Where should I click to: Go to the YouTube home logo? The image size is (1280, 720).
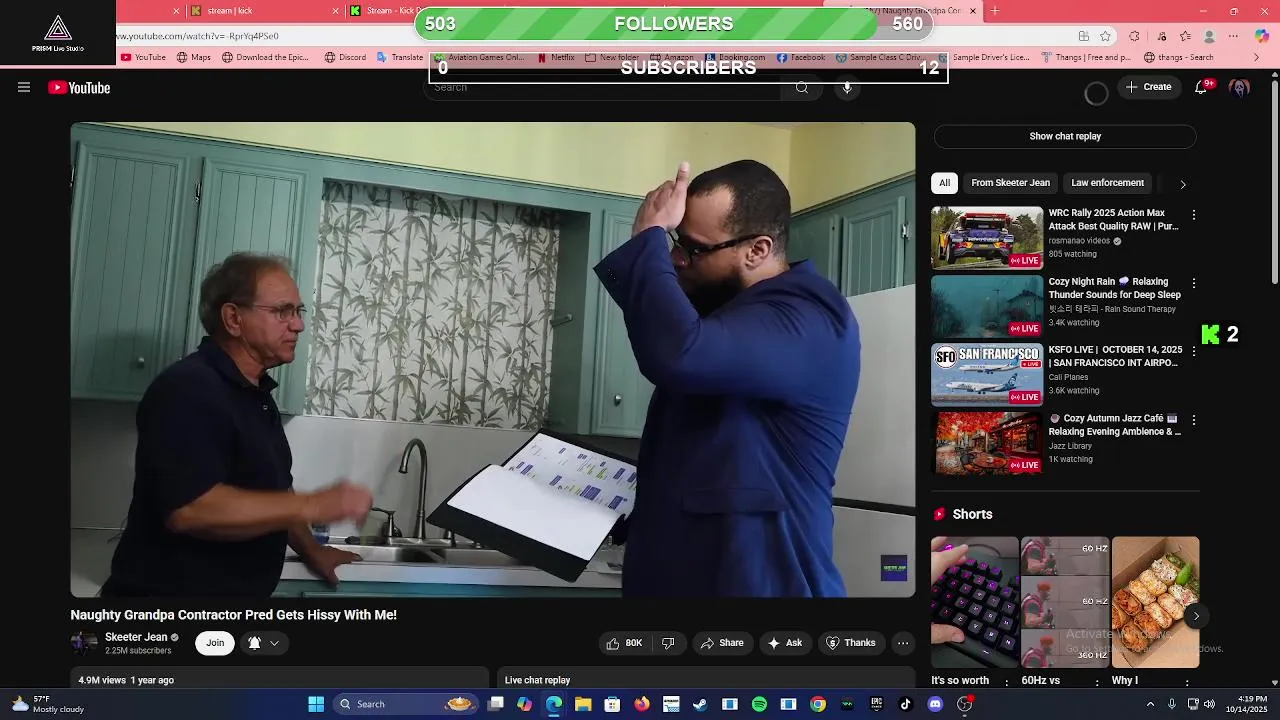79,88
